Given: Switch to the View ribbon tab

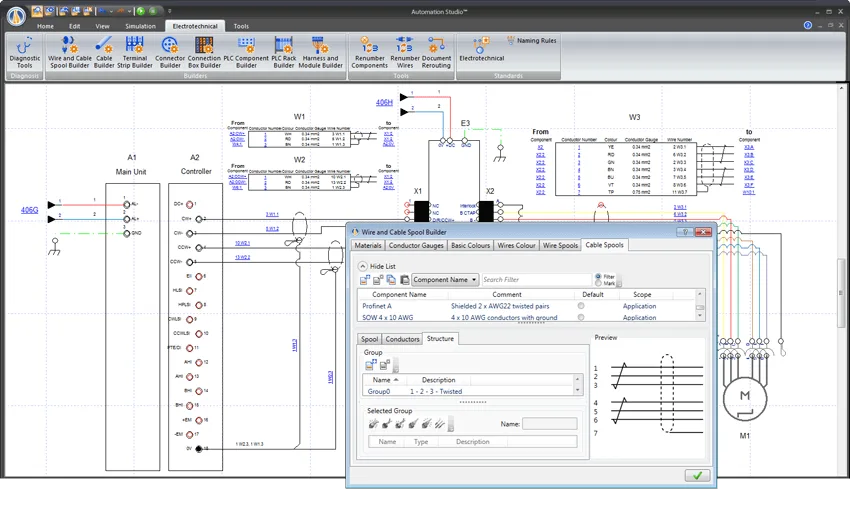Looking at the screenshot, I should [x=102, y=26].
